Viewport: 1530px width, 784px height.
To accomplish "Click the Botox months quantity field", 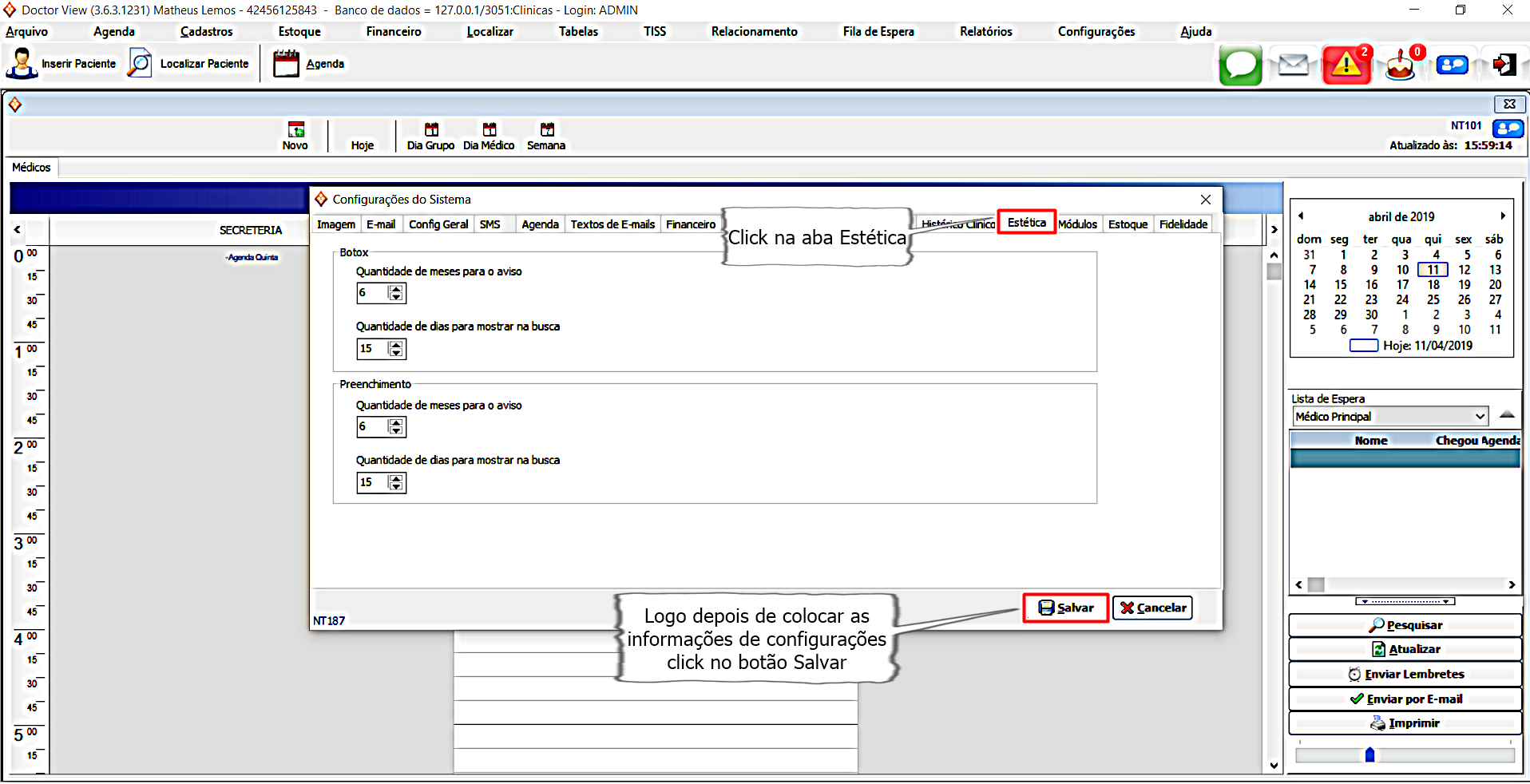I will [372, 293].
